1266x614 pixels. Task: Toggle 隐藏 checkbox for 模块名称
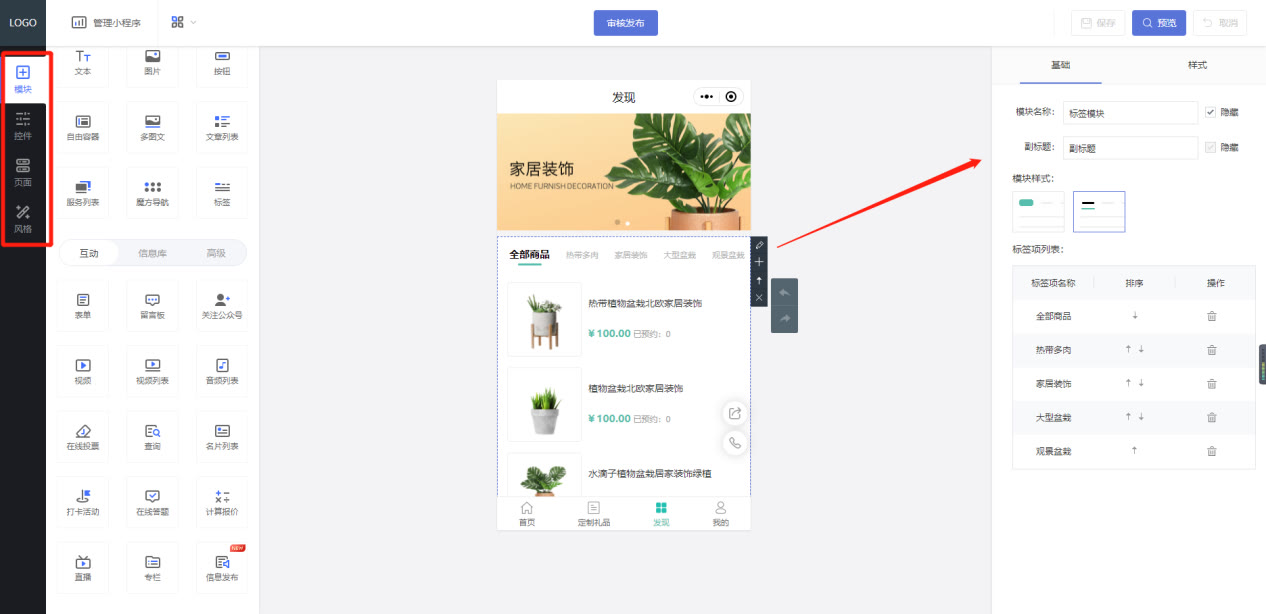click(1211, 113)
